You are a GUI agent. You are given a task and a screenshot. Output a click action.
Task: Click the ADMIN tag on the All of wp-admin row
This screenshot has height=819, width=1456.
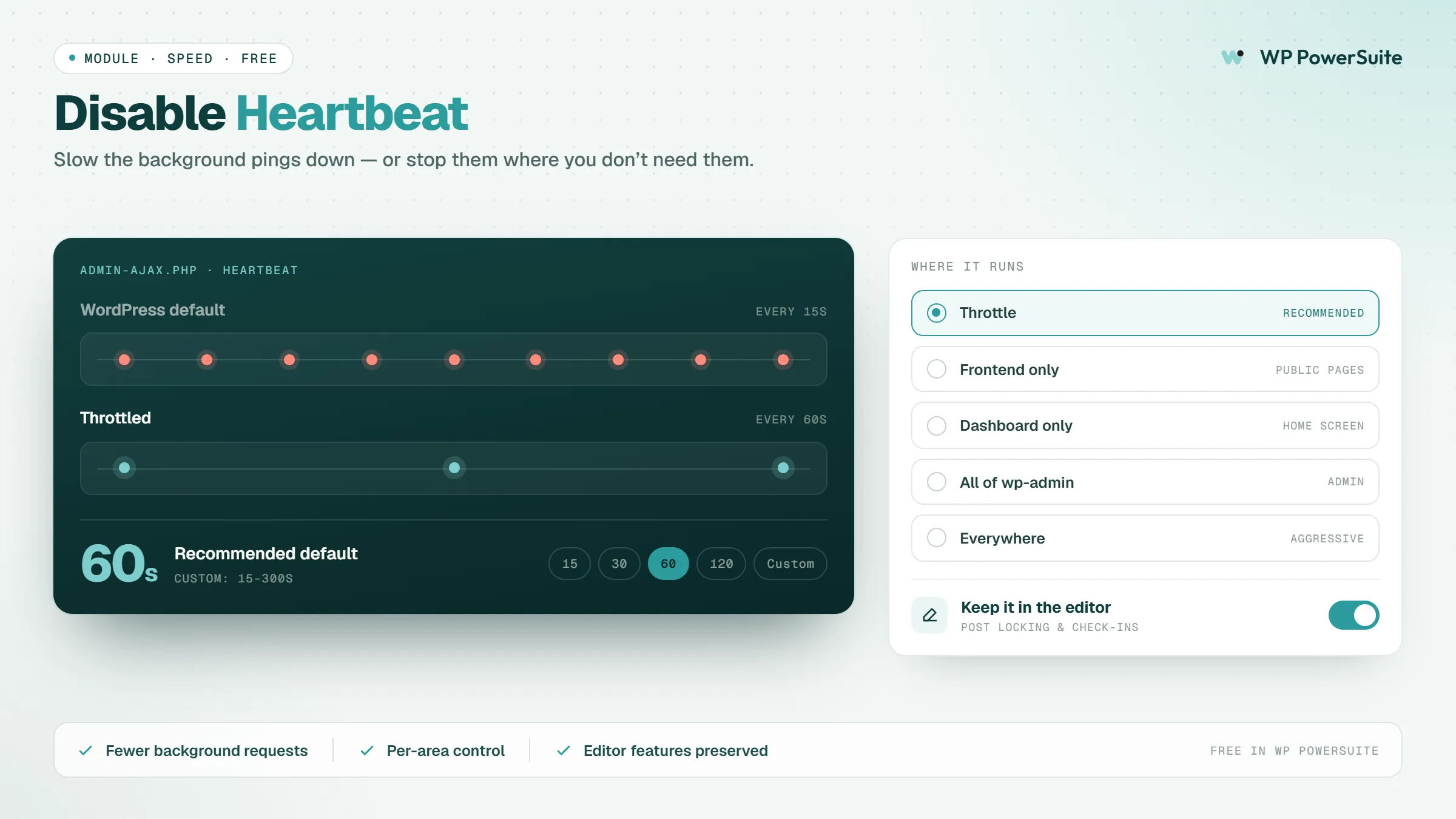point(1346,482)
